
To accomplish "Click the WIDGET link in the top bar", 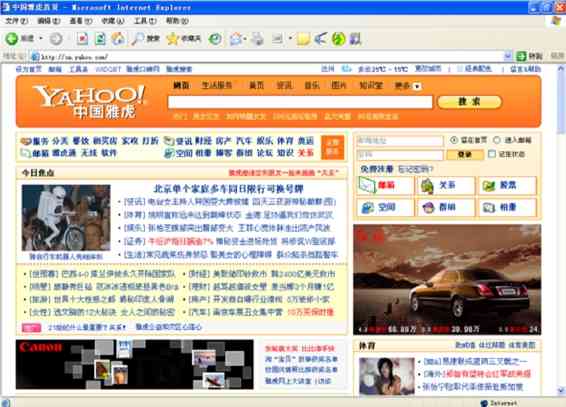I will [108, 69].
